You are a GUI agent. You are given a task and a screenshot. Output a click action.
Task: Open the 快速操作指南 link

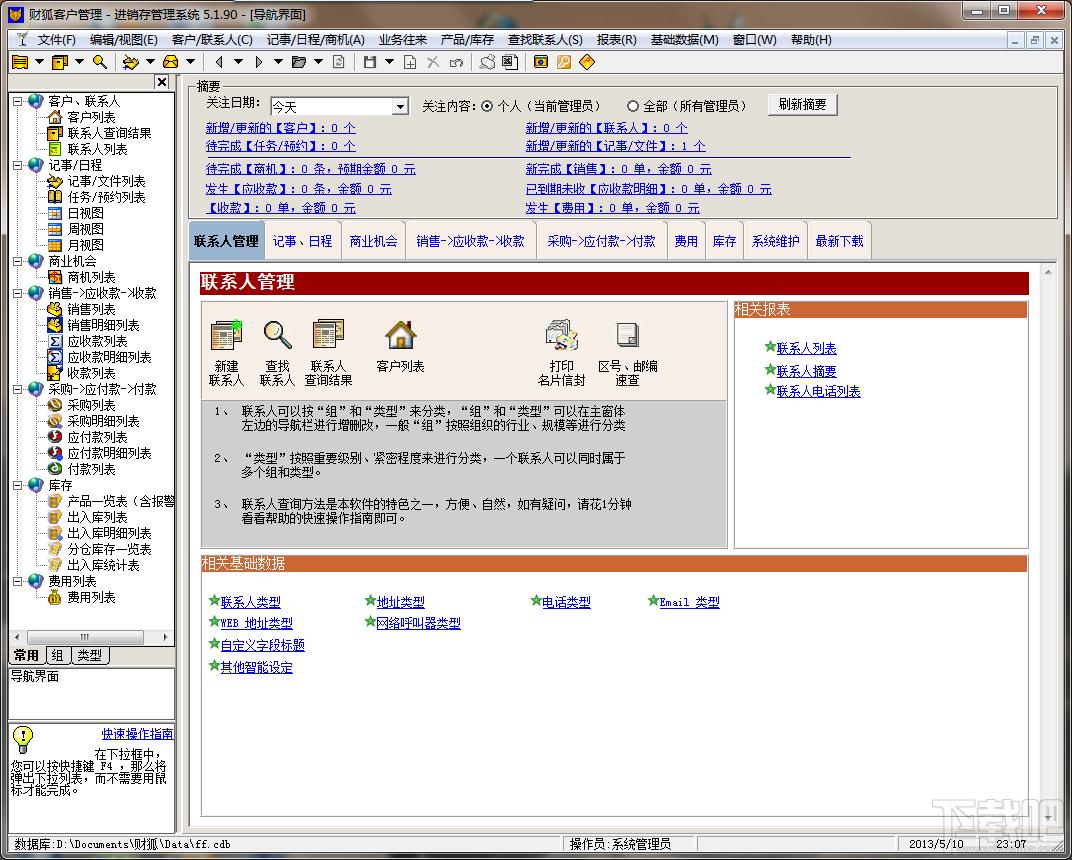[137, 734]
